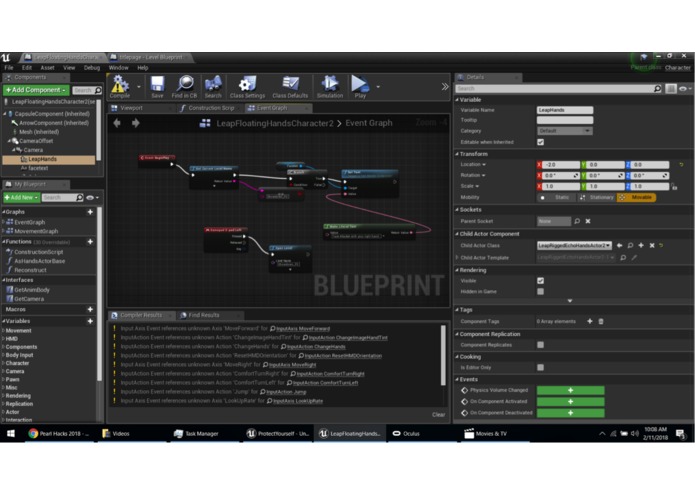Open InputAction Jump link
The height and width of the screenshot is (494, 695).
click(x=286, y=392)
